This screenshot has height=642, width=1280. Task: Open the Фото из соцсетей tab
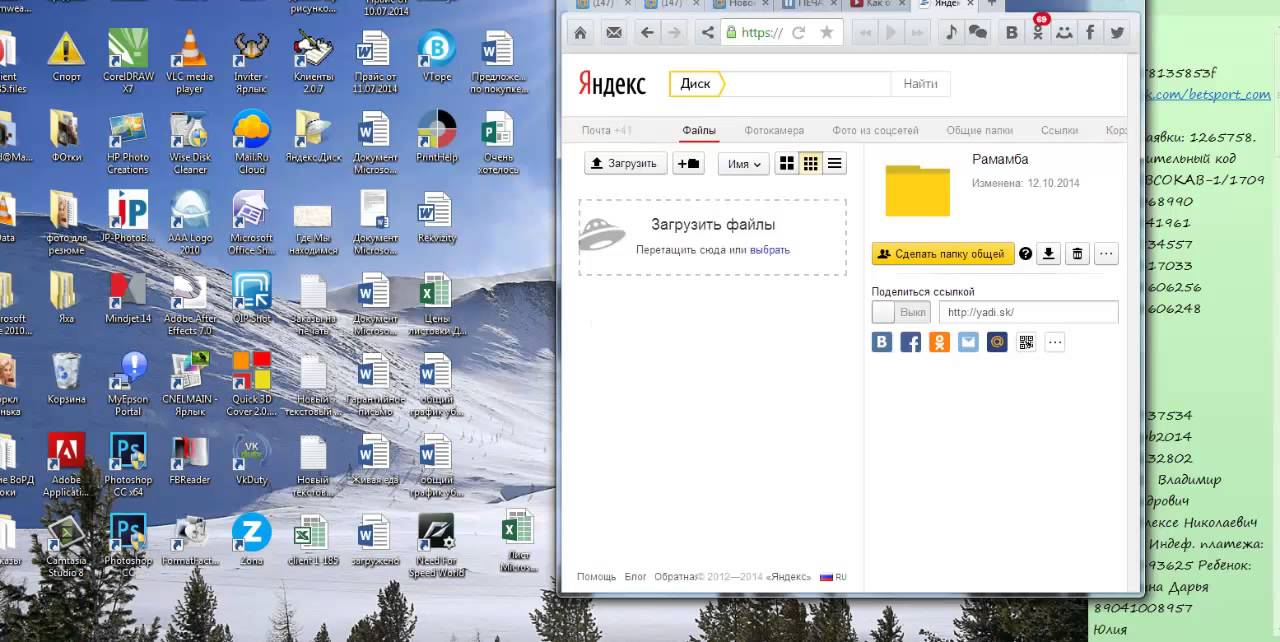875,130
